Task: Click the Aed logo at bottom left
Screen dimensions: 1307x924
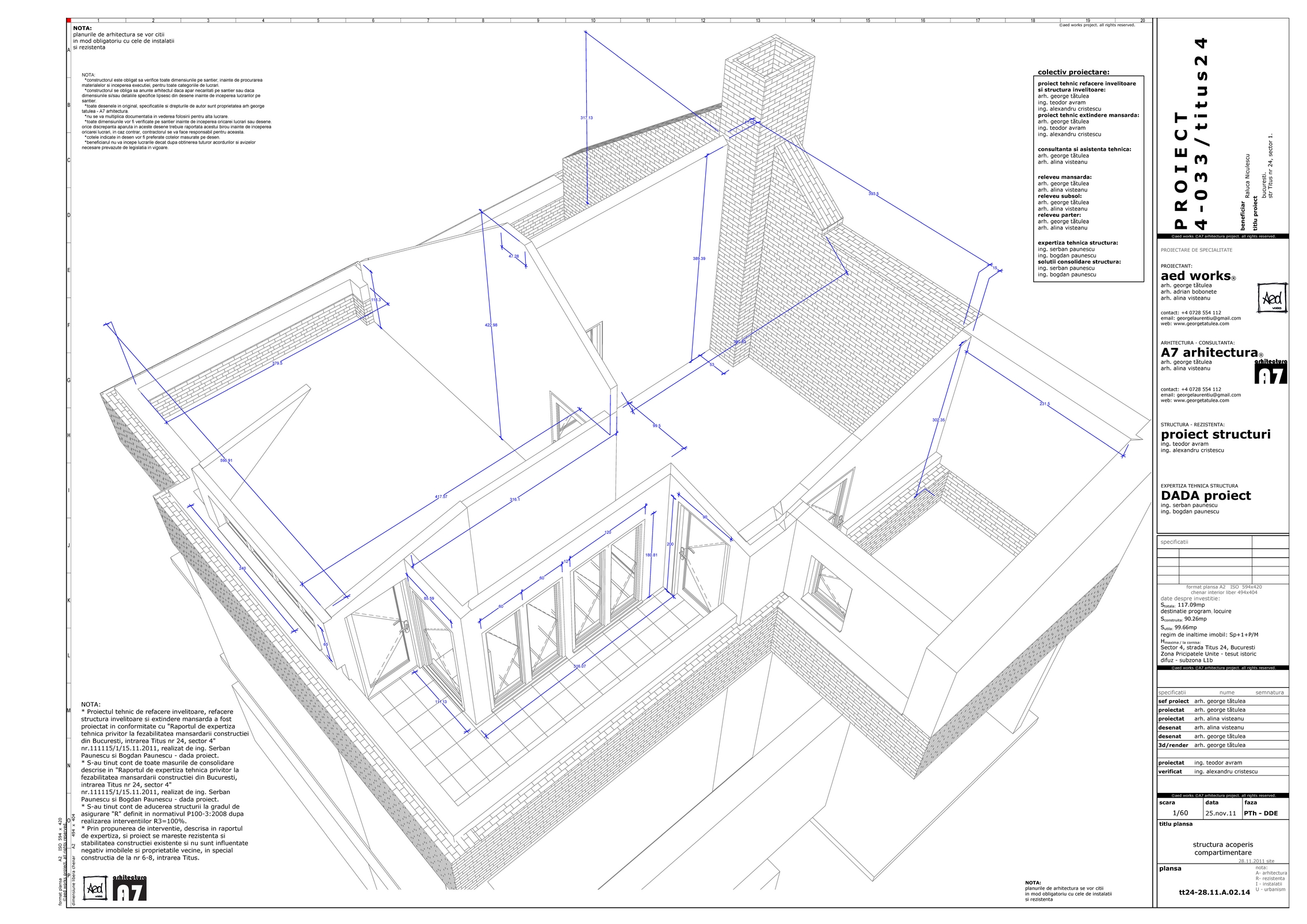Action: tap(95, 889)
